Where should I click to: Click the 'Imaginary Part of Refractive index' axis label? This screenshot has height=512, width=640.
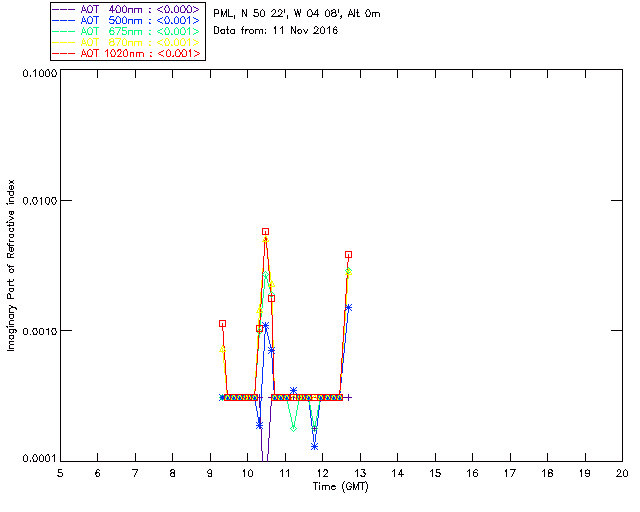[x=11, y=265]
